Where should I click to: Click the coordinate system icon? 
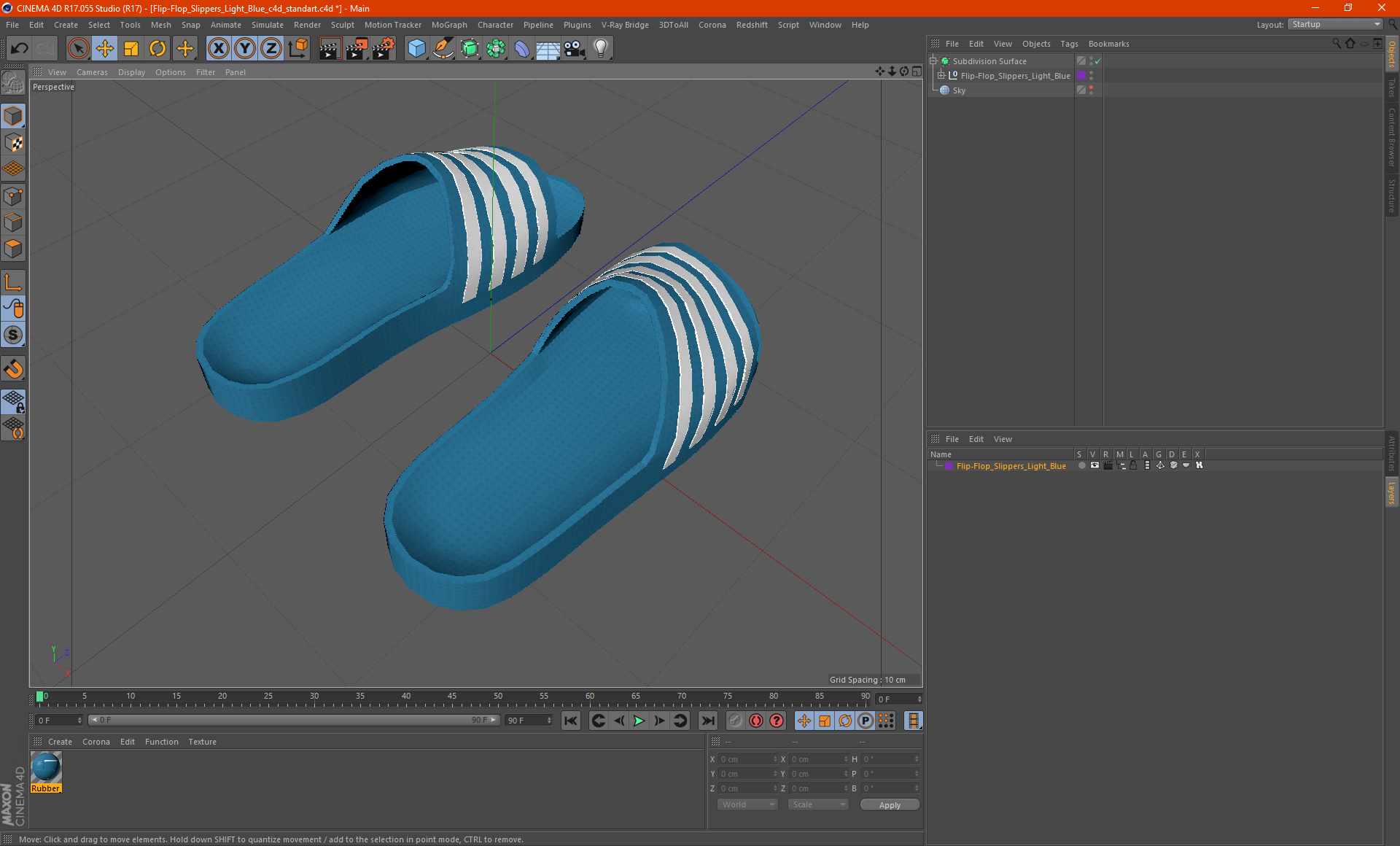tap(298, 48)
